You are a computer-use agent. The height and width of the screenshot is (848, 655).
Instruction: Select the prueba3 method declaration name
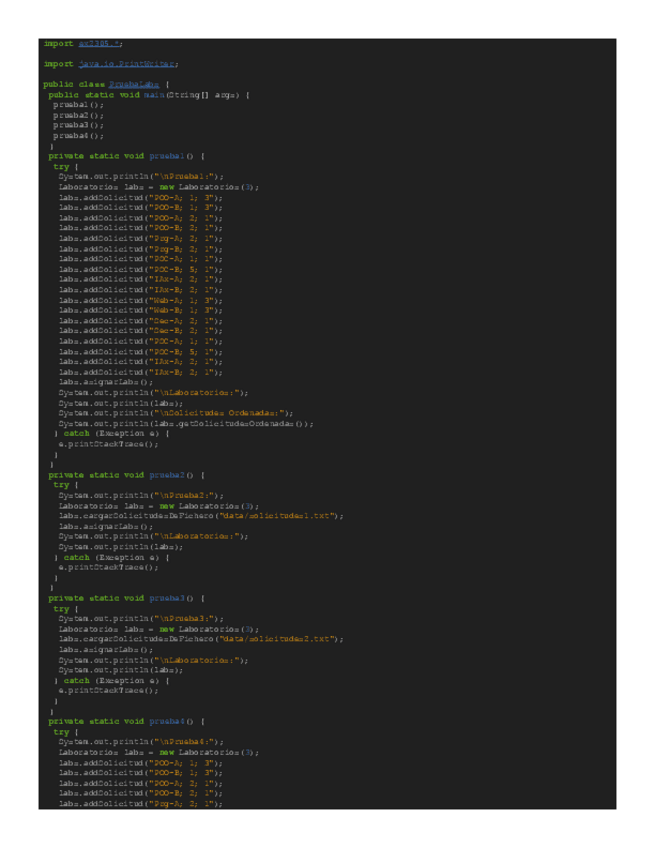click(x=169, y=599)
